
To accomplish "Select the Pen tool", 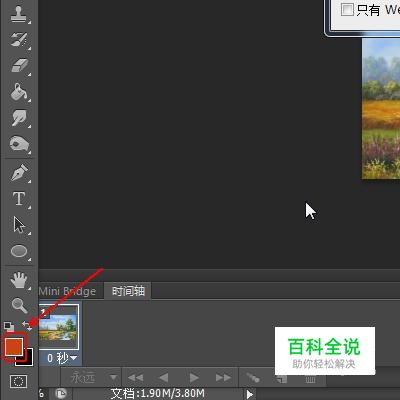I will point(19,173).
